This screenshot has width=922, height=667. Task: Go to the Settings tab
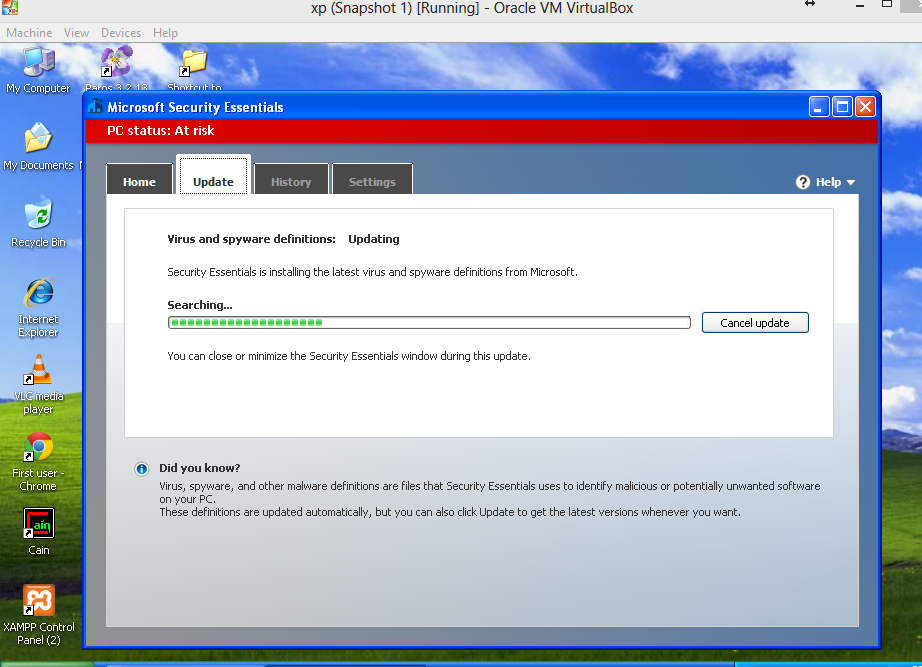click(372, 179)
